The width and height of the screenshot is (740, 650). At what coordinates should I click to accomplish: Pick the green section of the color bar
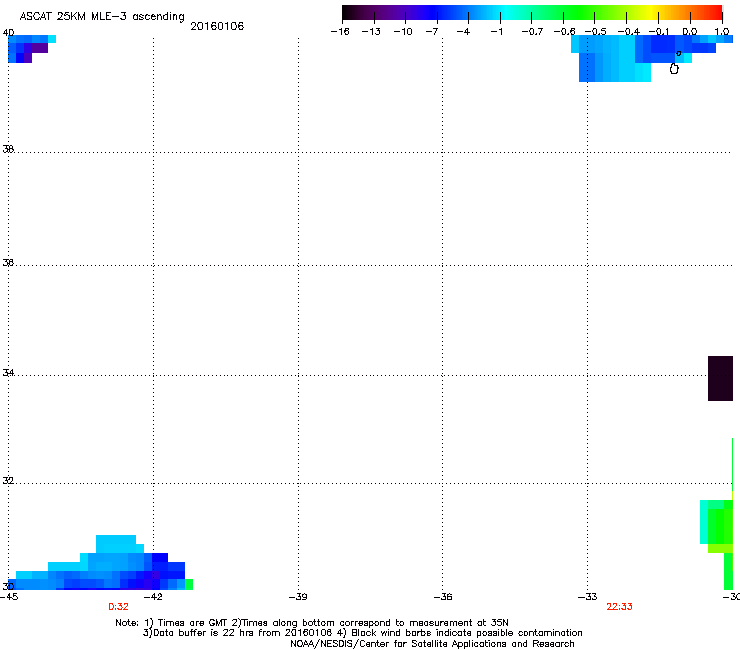[x=580, y=13]
